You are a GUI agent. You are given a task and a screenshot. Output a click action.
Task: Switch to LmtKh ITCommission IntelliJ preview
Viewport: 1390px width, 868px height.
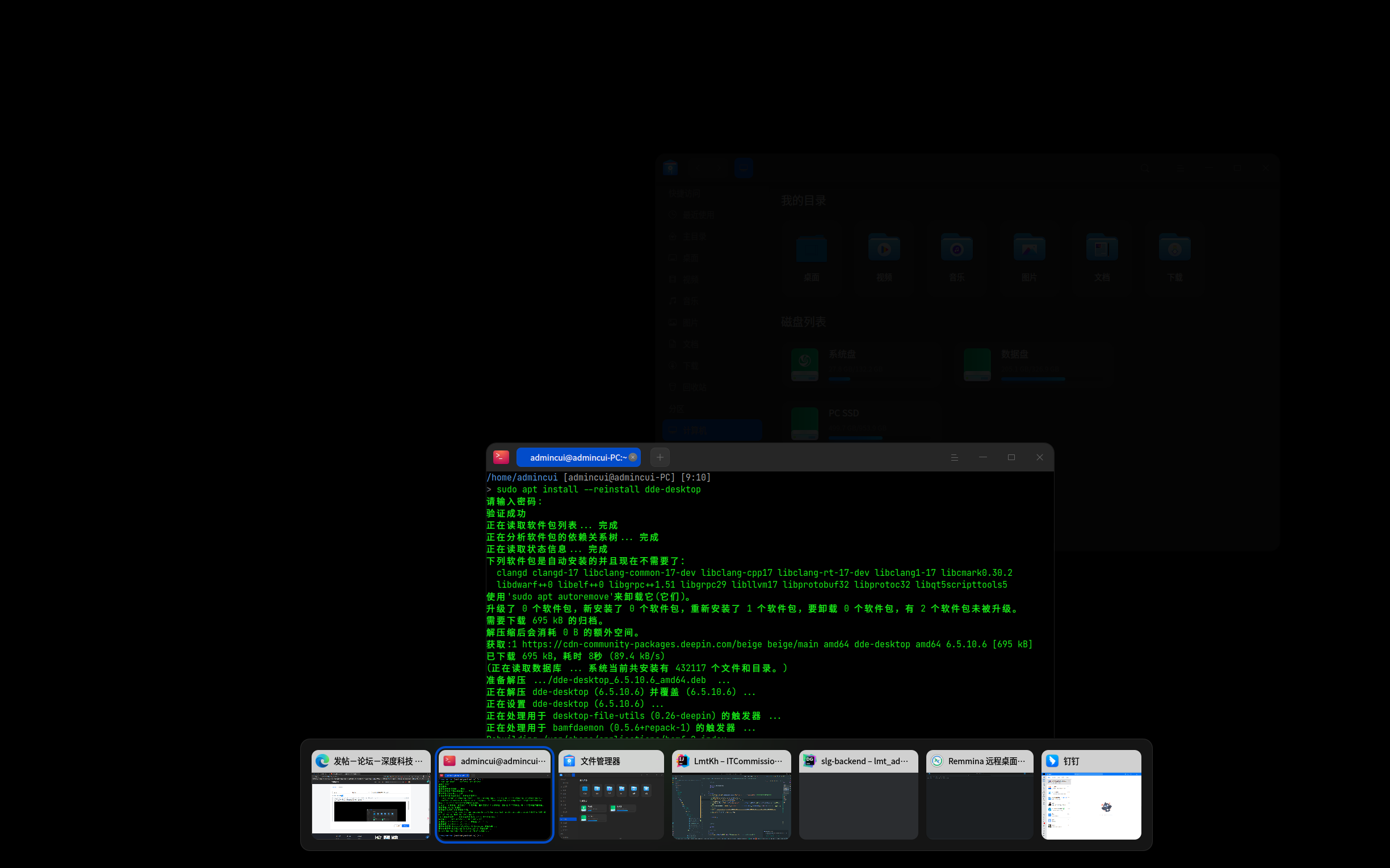(731, 794)
